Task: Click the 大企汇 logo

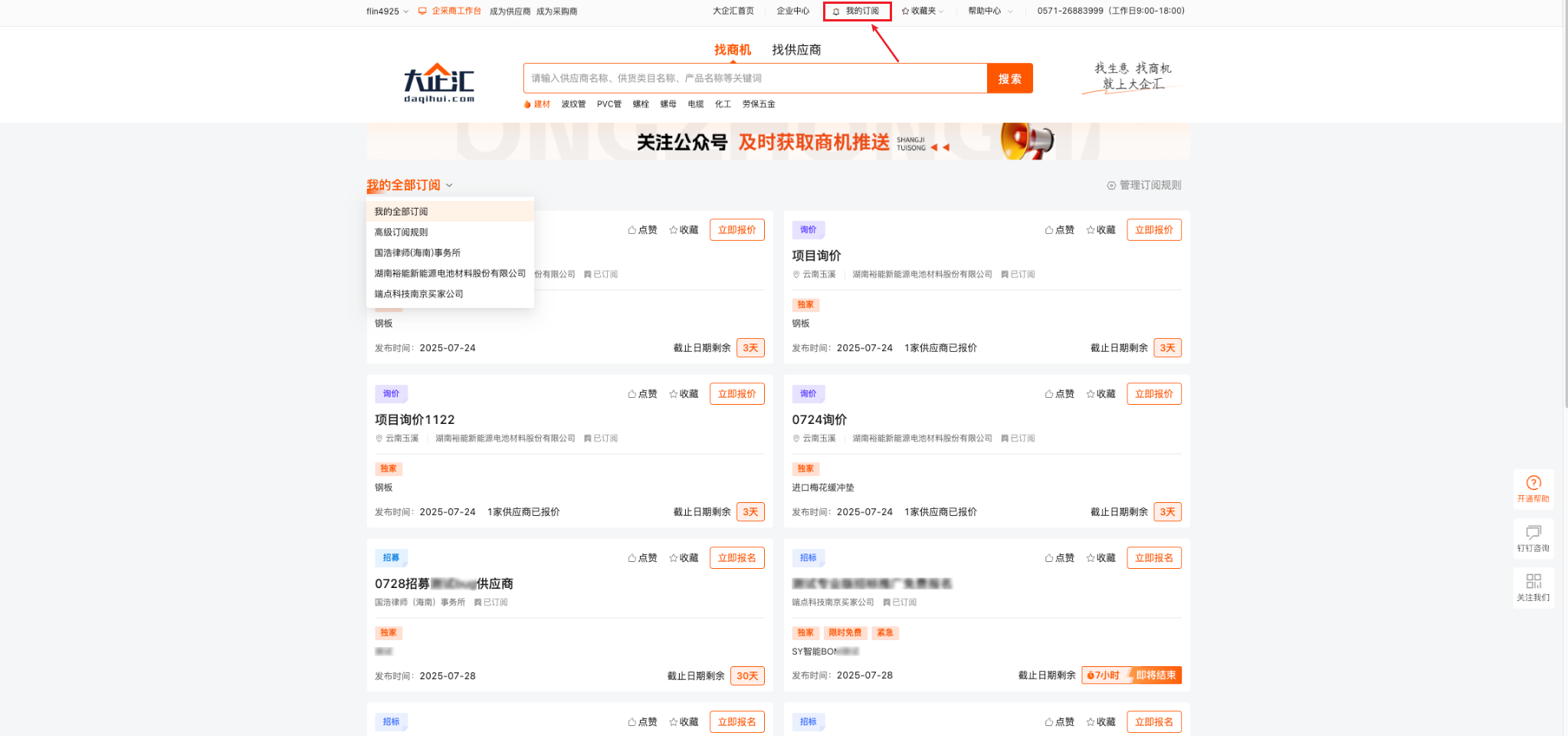Action: coord(439,80)
